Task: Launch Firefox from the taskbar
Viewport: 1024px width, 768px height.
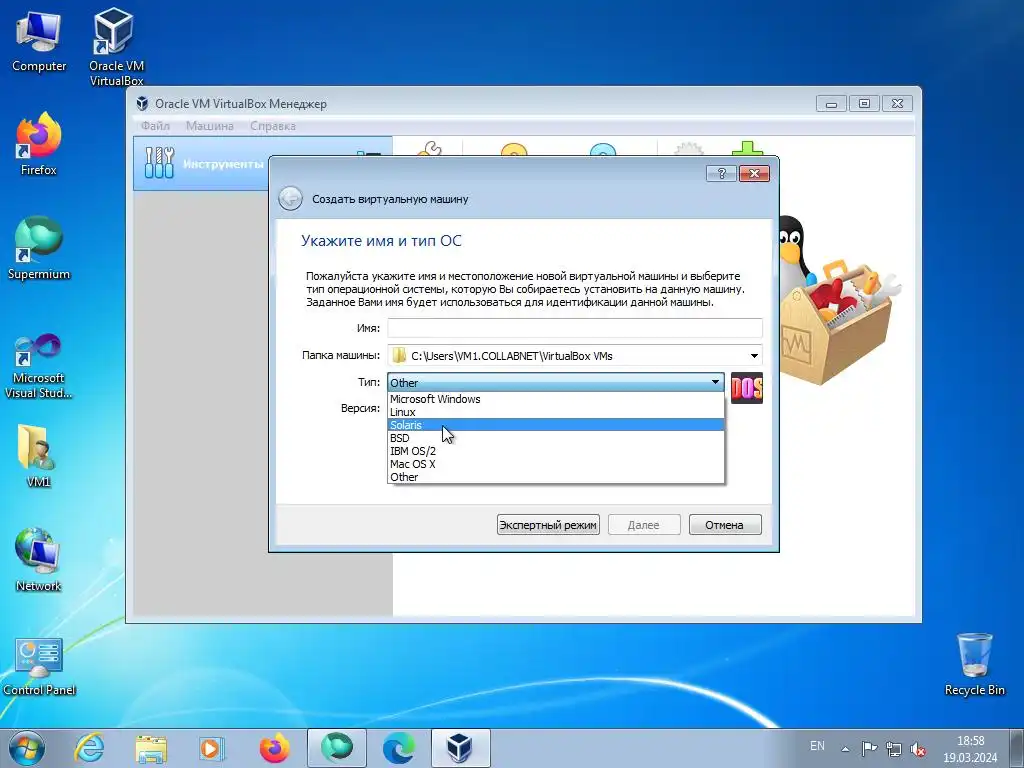Action: pos(274,748)
